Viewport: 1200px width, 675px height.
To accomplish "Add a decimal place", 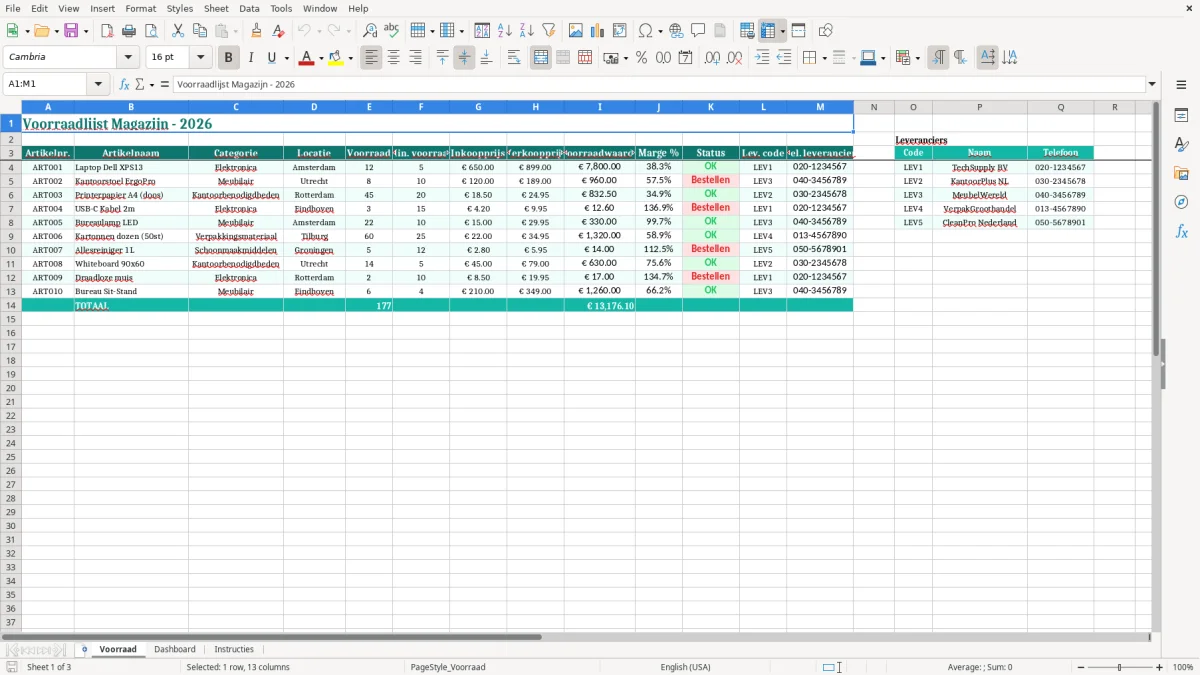I will pyautogui.click(x=712, y=58).
